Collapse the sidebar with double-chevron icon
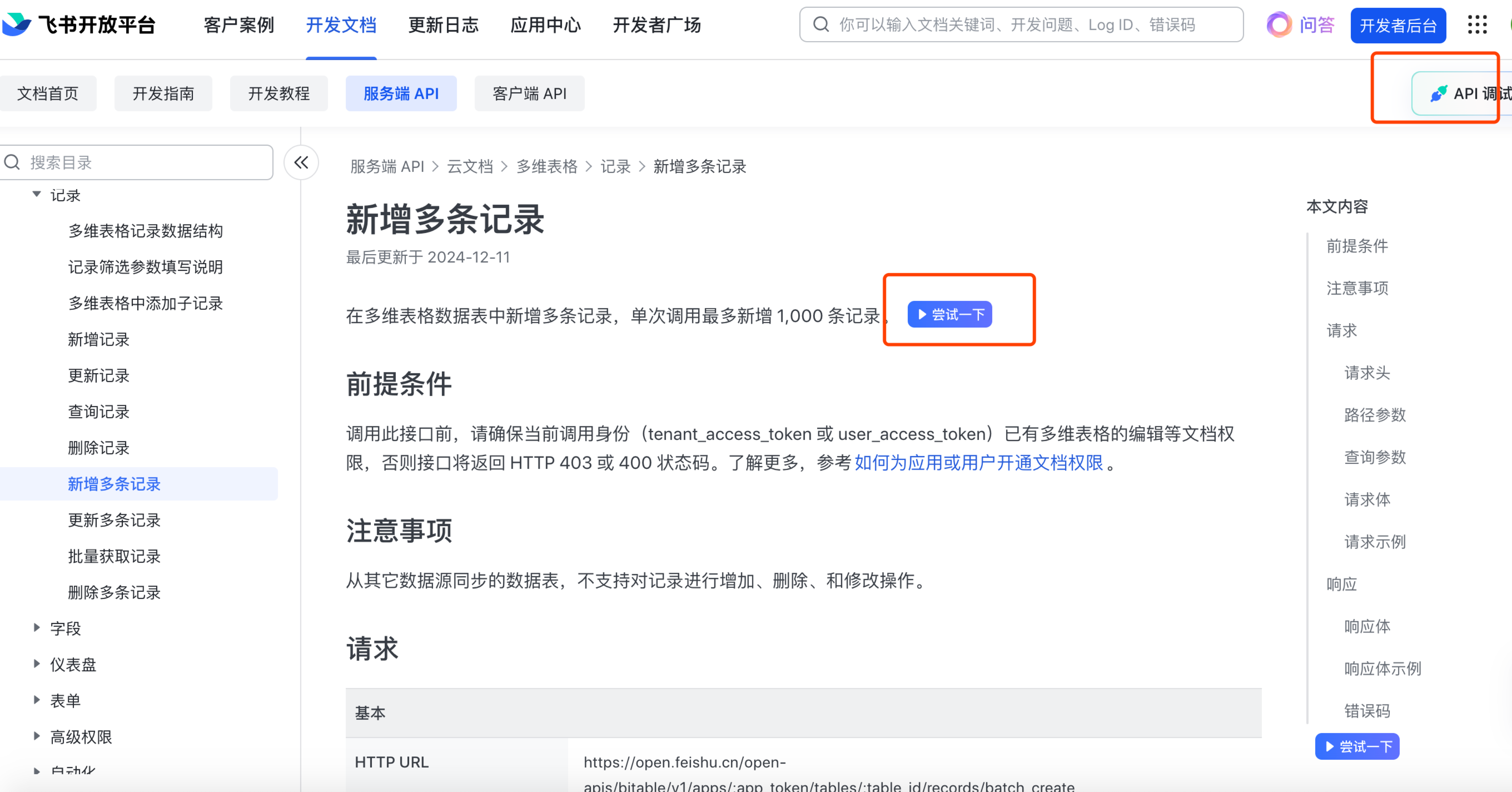This screenshot has width=1512, height=792. point(301,163)
